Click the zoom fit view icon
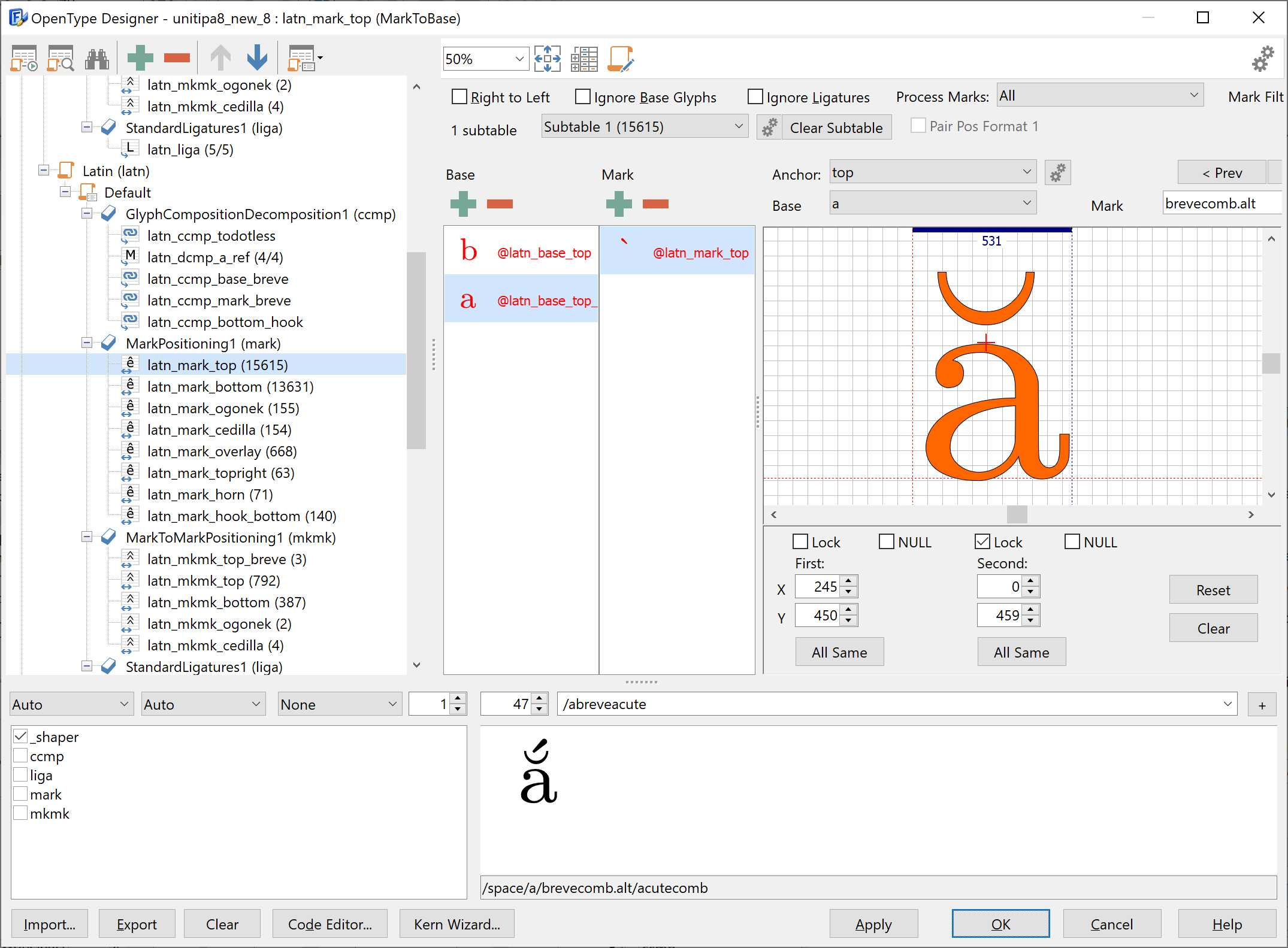This screenshot has width=1288, height=948. (x=551, y=59)
